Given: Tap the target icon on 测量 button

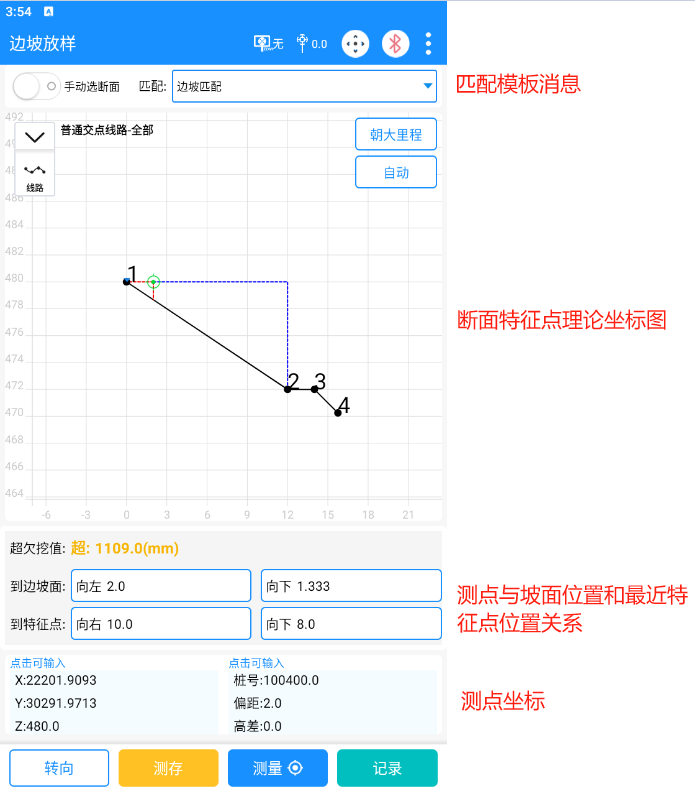Looking at the screenshot, I should [294, 768].
